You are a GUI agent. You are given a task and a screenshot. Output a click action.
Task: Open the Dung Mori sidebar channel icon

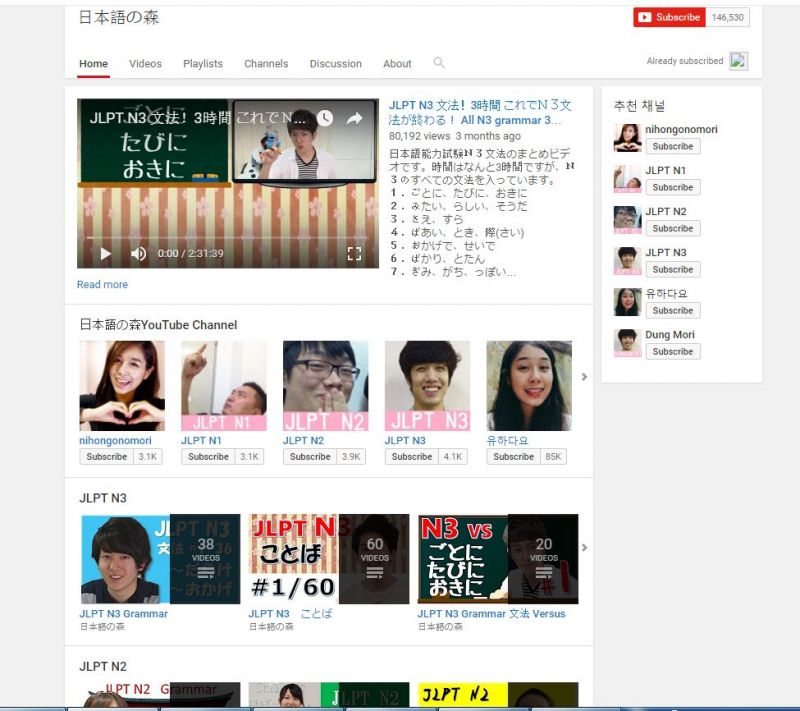(627, 343)
